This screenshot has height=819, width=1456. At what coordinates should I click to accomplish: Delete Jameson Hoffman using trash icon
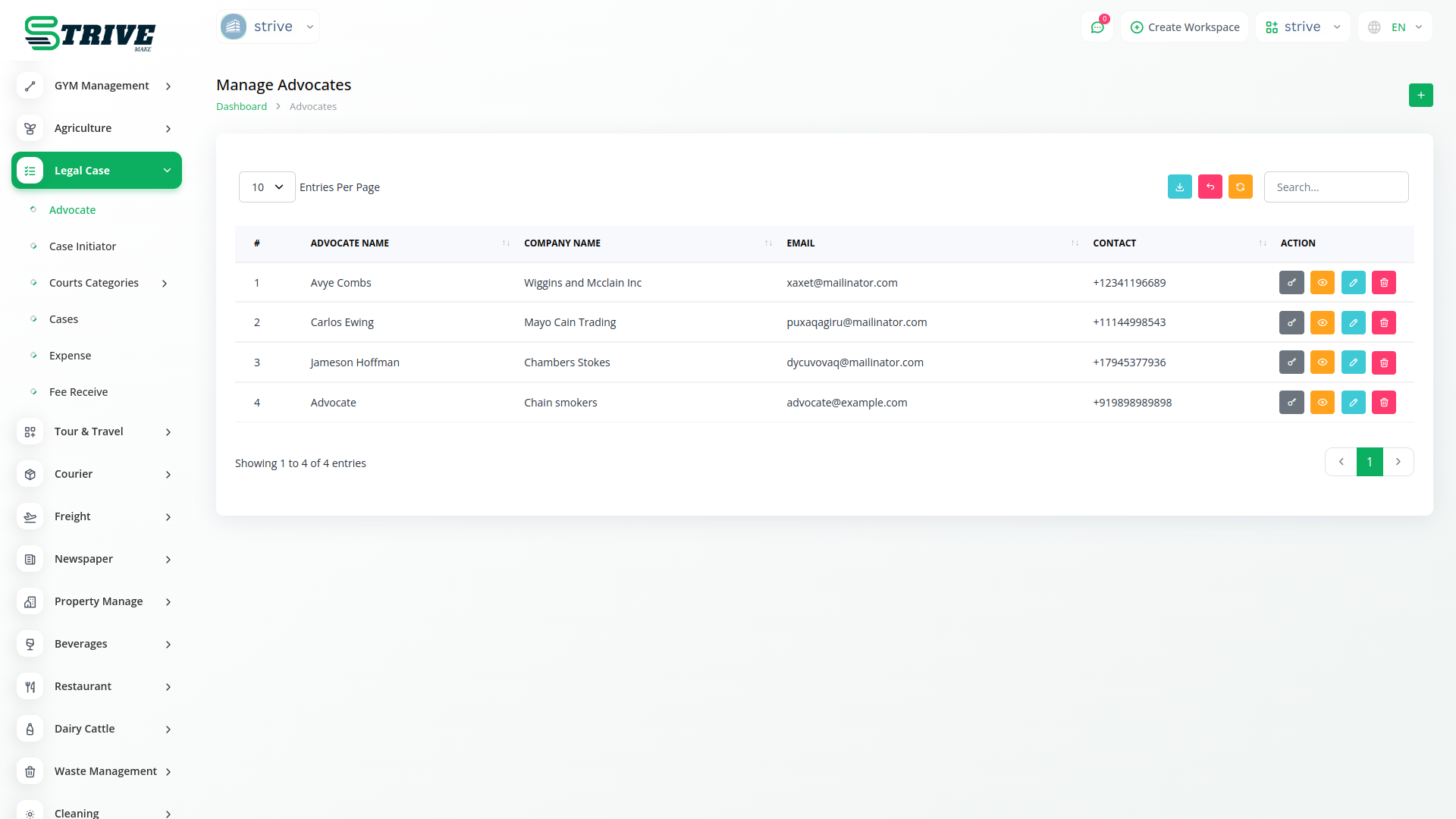point(1384,362)
